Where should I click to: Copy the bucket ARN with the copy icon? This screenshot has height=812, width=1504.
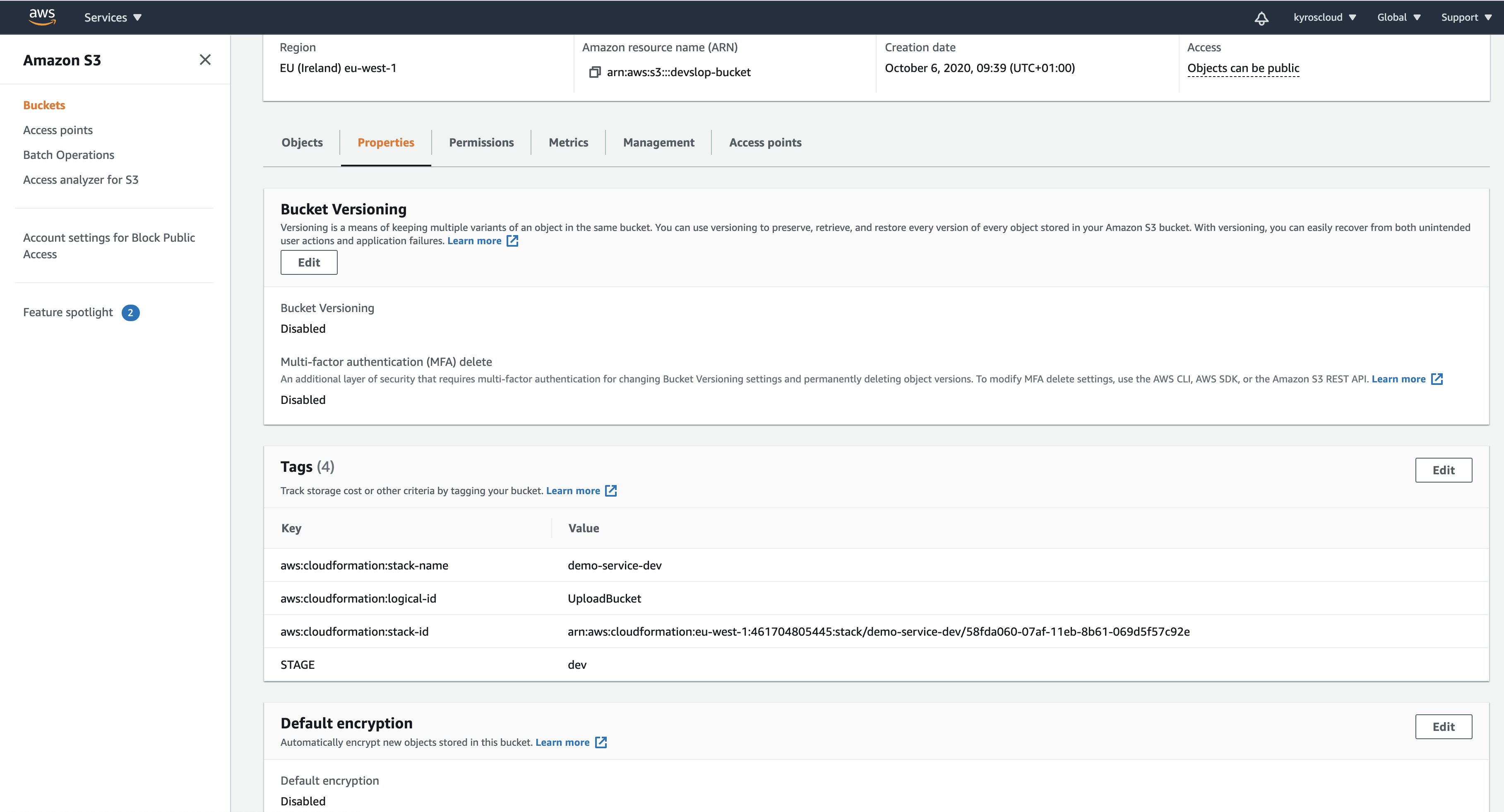pos(594,72)
